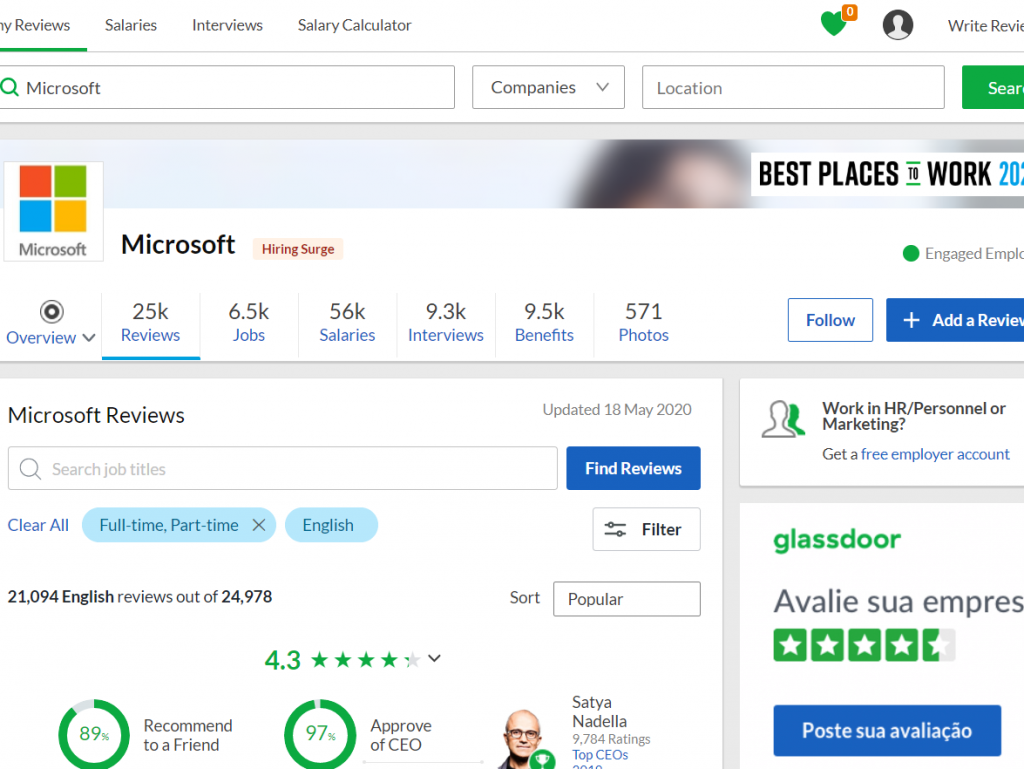Click the search icon in the job titles field
1024x769 pixels.
[x=30, y=468]
